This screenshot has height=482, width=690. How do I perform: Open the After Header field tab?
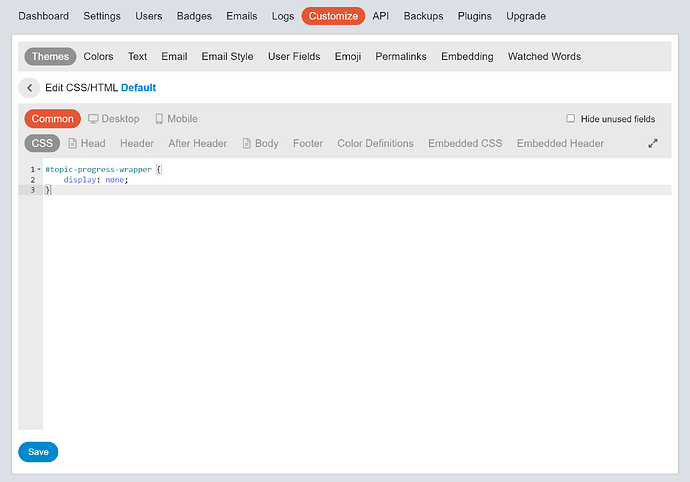[x=198, y=143]
